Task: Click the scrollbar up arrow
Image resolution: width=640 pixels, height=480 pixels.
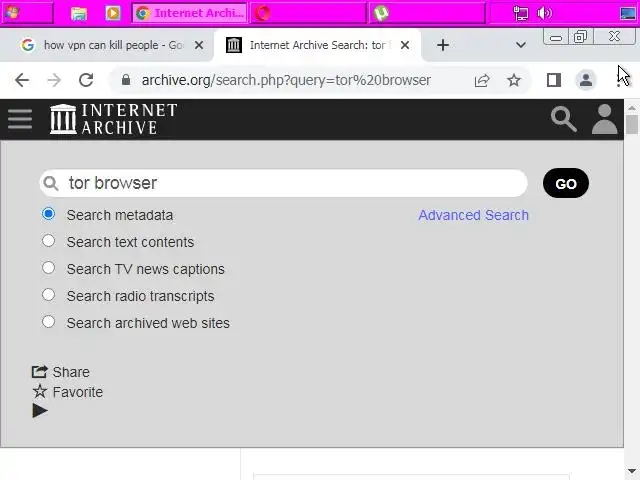Action: pyautogui.click(x=632, y=108)
